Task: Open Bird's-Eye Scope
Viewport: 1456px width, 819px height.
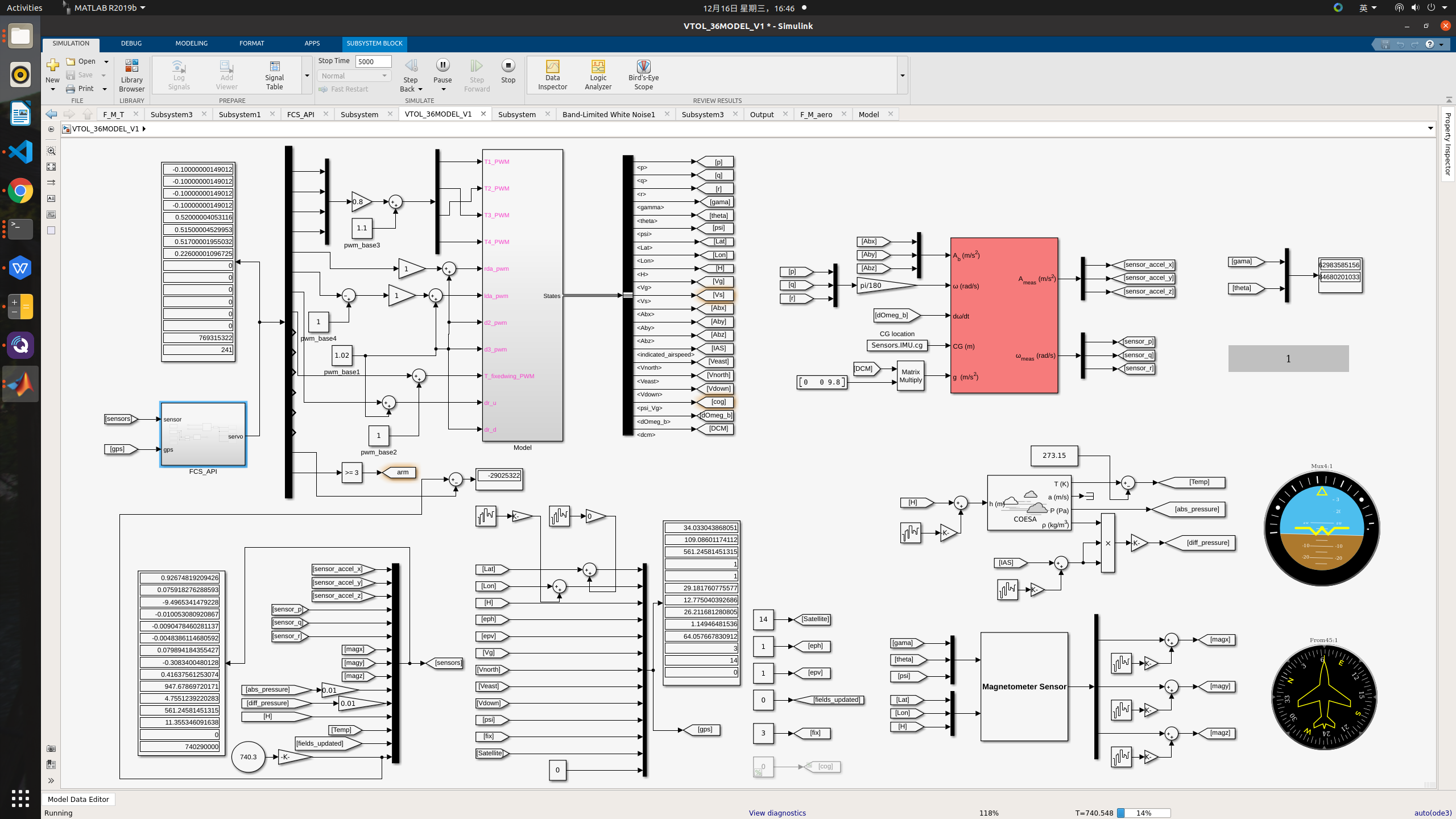Action: click(x=643, y=75)
